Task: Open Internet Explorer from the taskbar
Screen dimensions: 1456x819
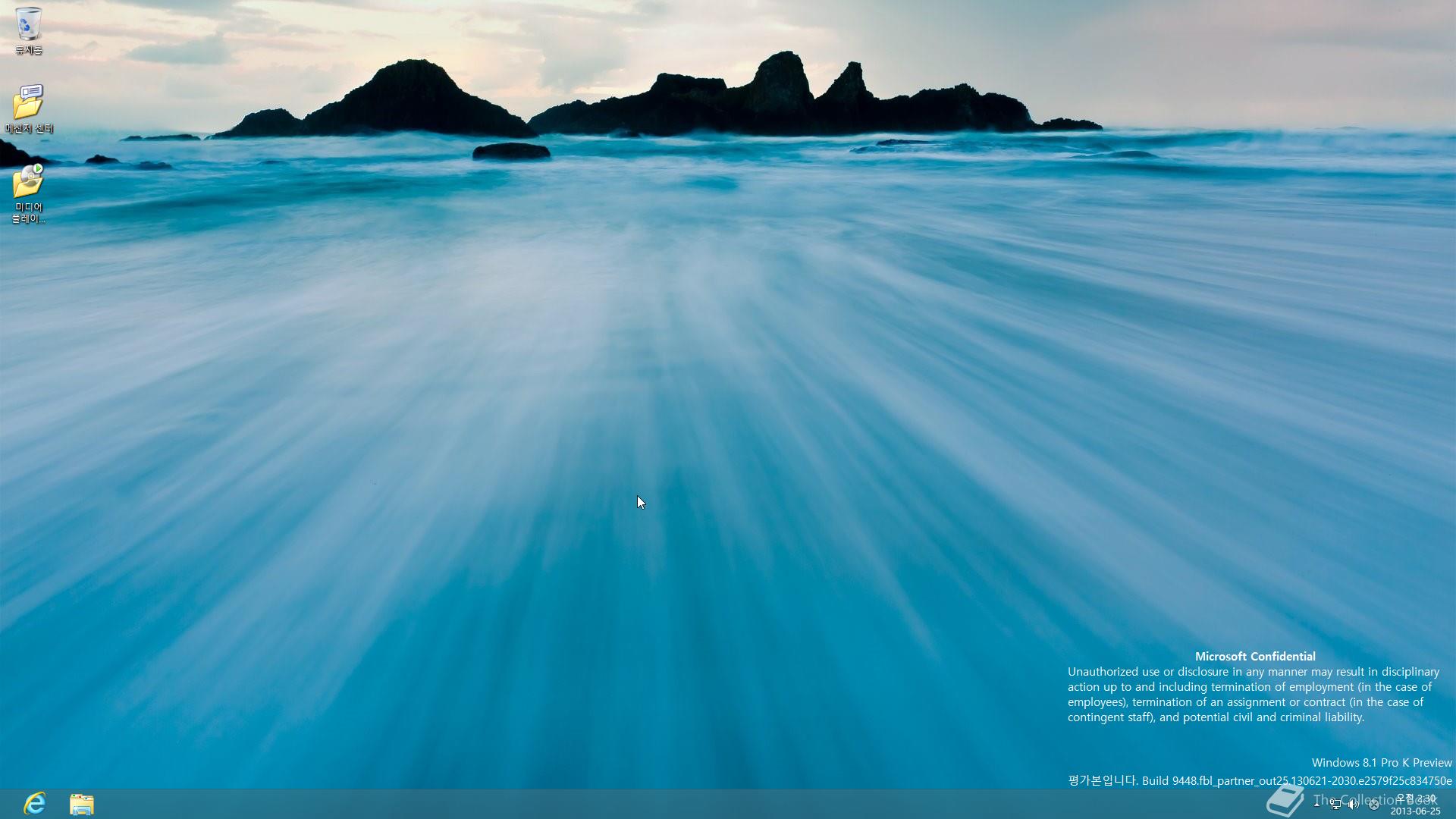Action: [35, 803]
